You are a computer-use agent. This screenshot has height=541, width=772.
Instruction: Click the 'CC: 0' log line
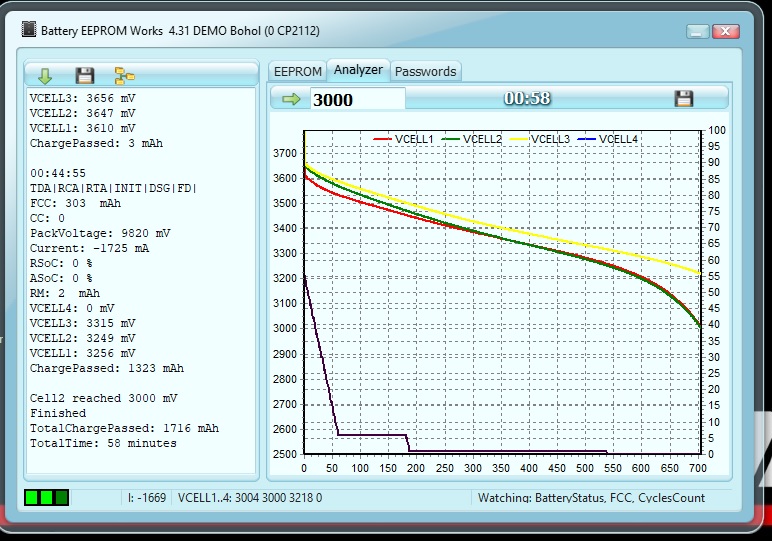47,218
